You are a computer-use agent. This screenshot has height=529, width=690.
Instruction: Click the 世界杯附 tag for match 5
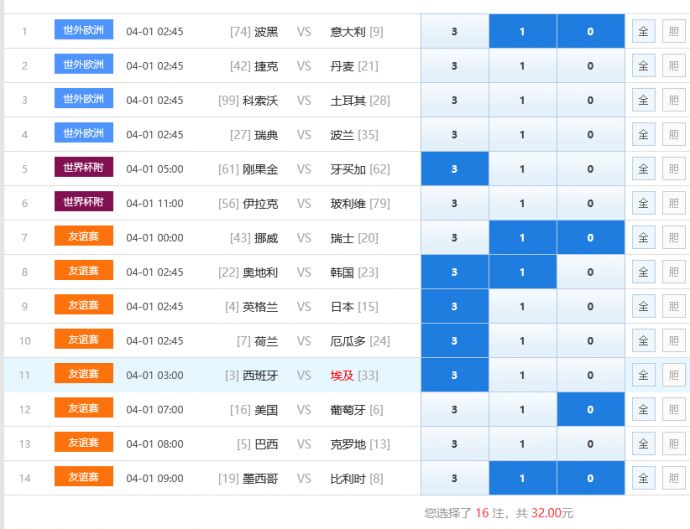tap(83, 169)
